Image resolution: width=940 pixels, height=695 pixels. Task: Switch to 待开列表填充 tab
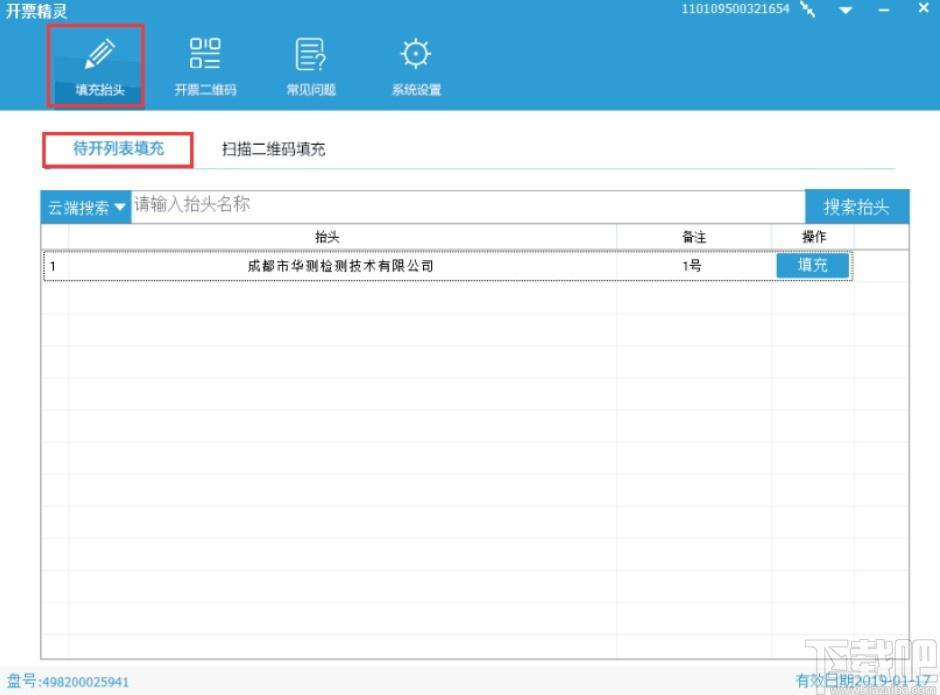click(x=118, y=149)
